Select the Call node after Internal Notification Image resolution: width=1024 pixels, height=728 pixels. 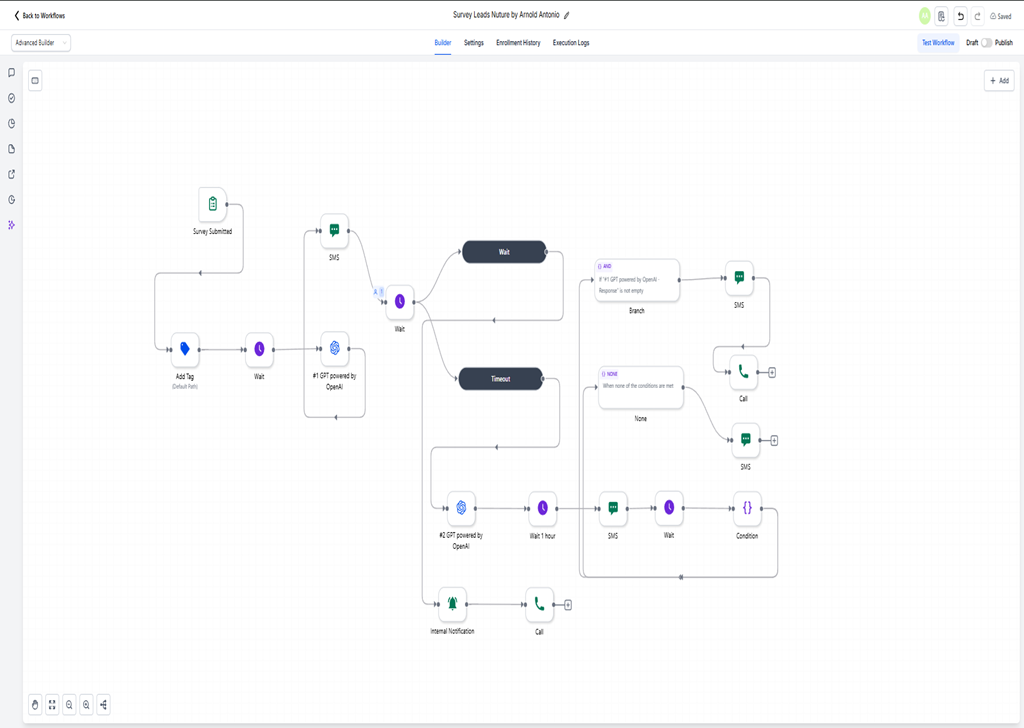[x=539, y=605]
